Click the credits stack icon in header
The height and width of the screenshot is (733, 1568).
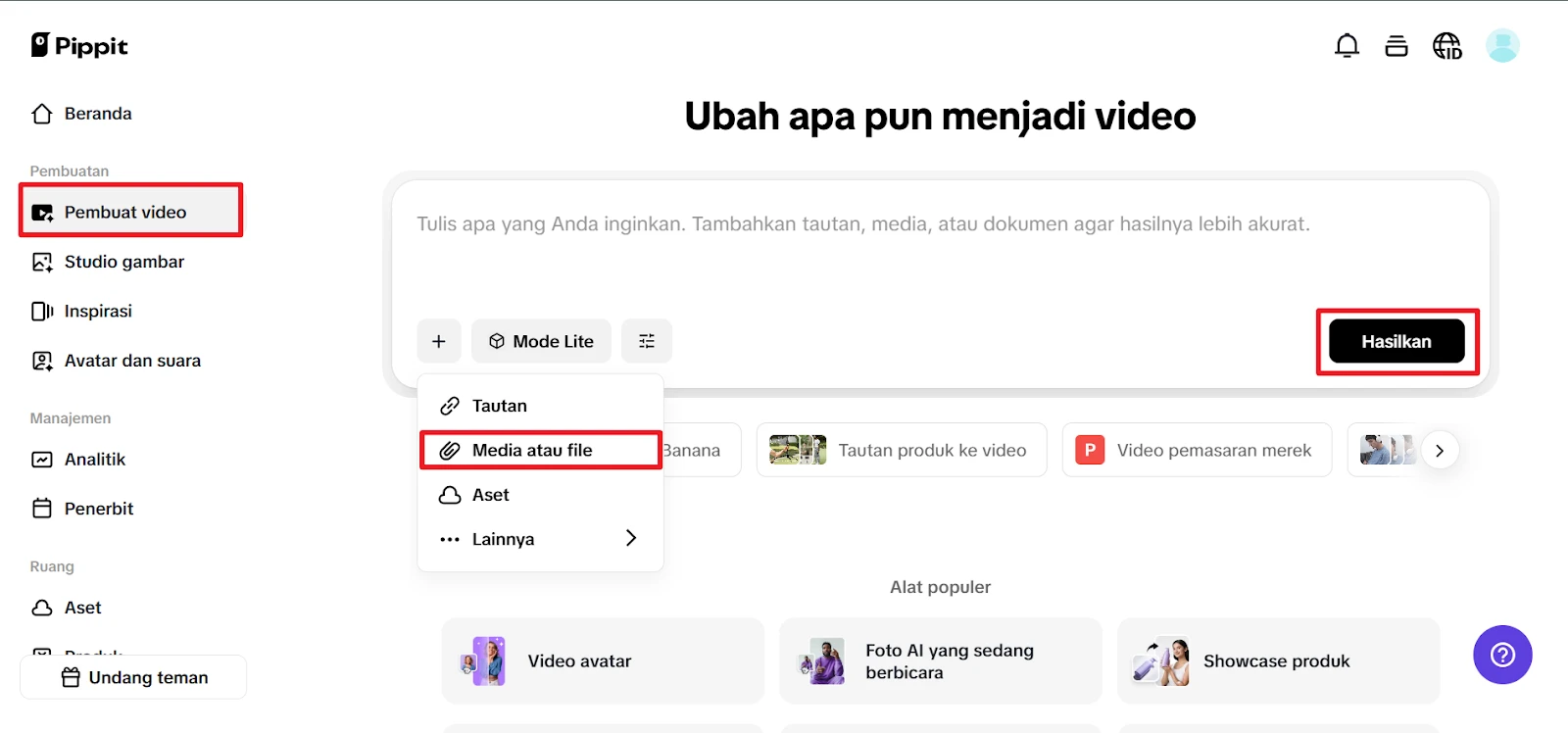click(1396, 46)
